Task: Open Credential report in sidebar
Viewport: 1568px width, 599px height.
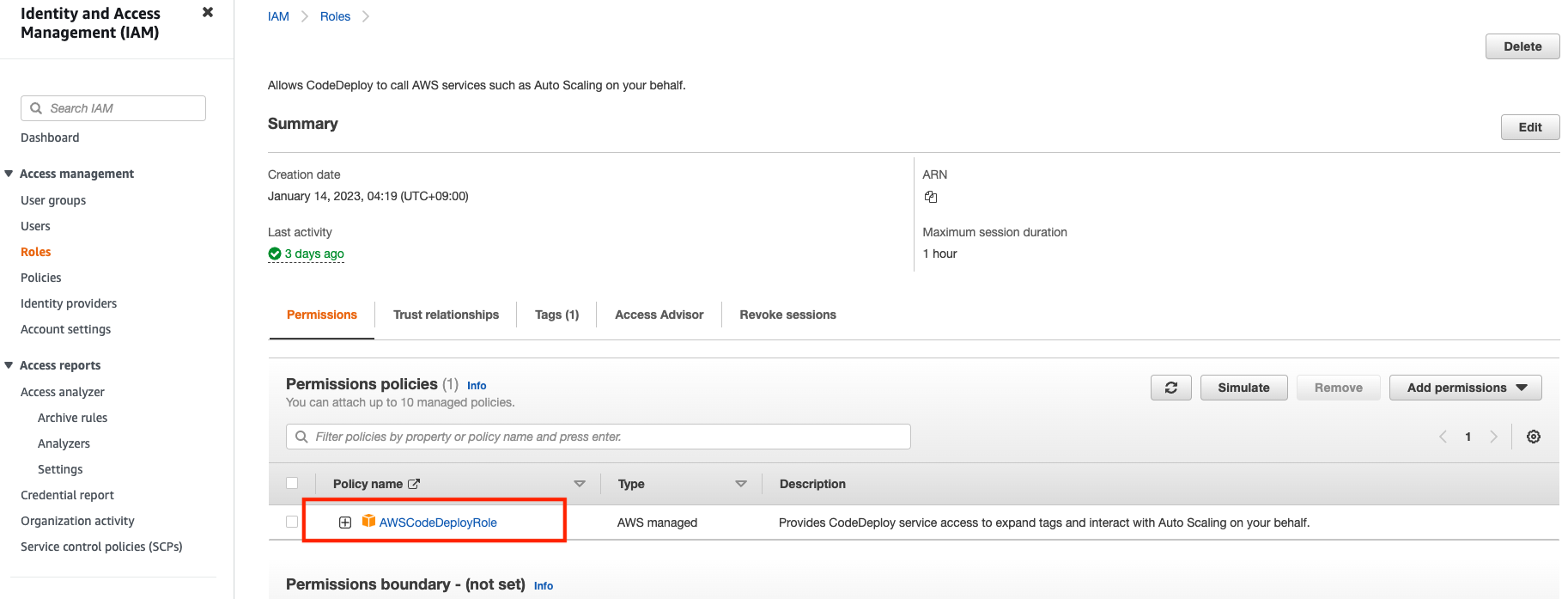Action: coord(67,495)
